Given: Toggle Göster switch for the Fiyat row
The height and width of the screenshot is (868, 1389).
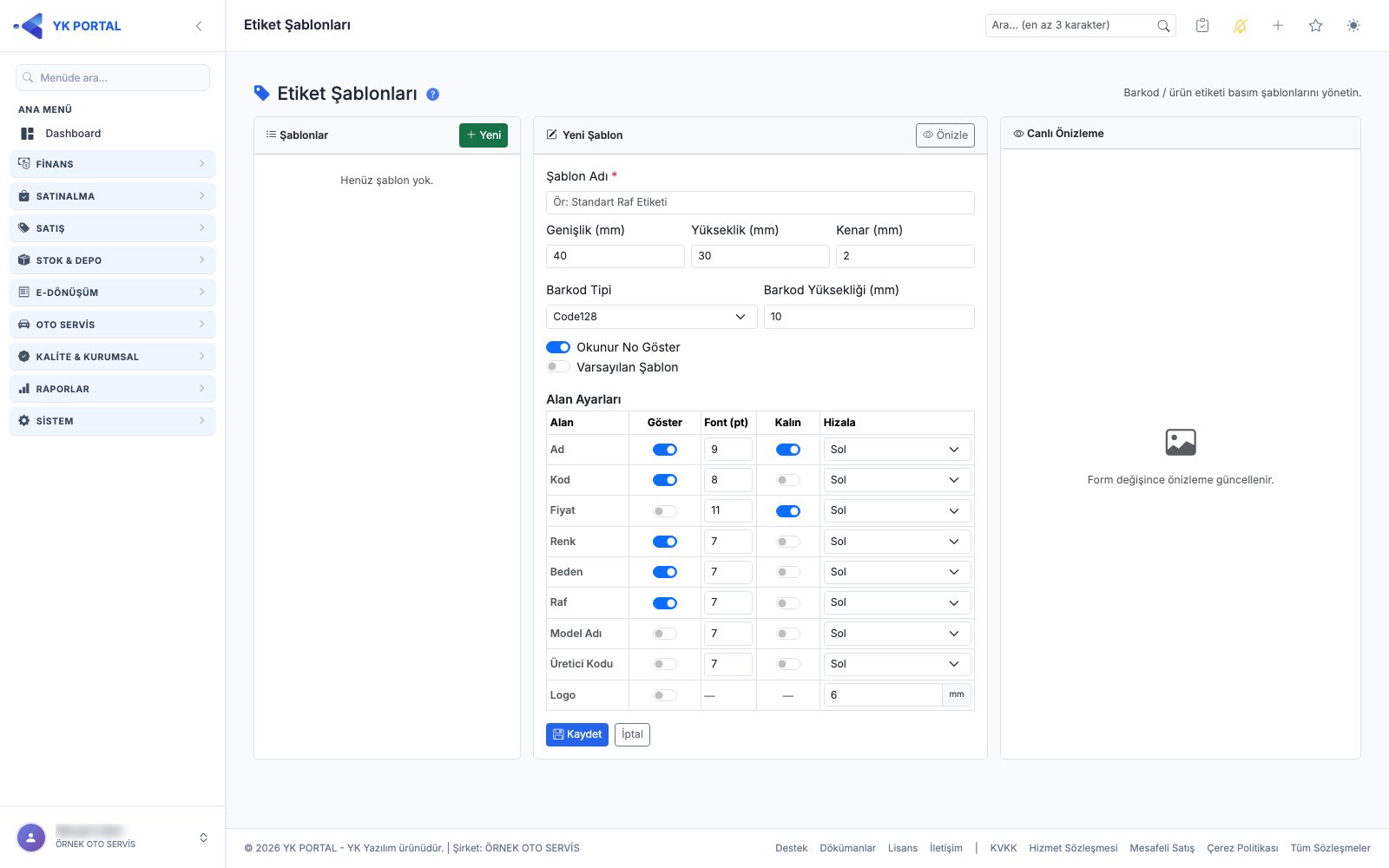Looking at the screenshot, I should pos(665,511).
